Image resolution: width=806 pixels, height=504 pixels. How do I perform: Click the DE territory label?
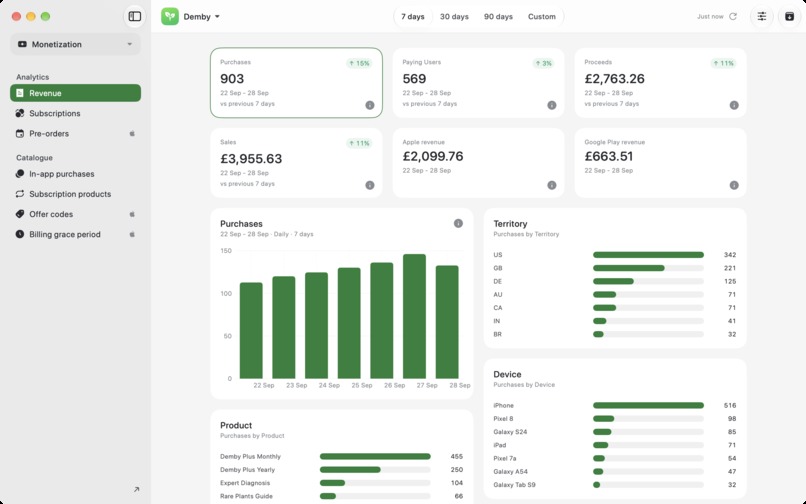498,281
